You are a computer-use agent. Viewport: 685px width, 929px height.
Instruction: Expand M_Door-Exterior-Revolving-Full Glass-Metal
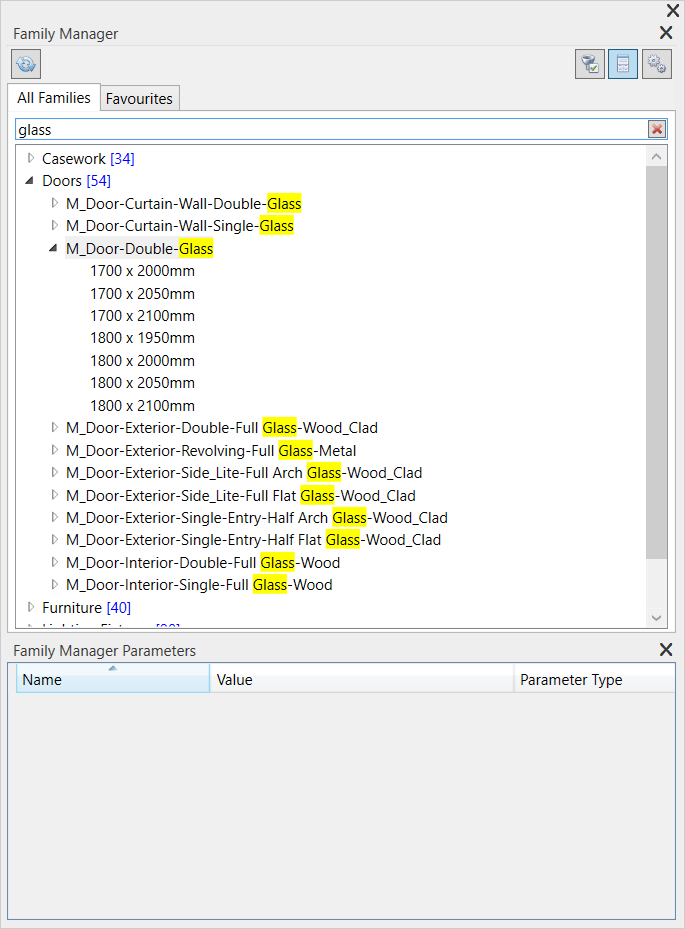click(55, 450)
